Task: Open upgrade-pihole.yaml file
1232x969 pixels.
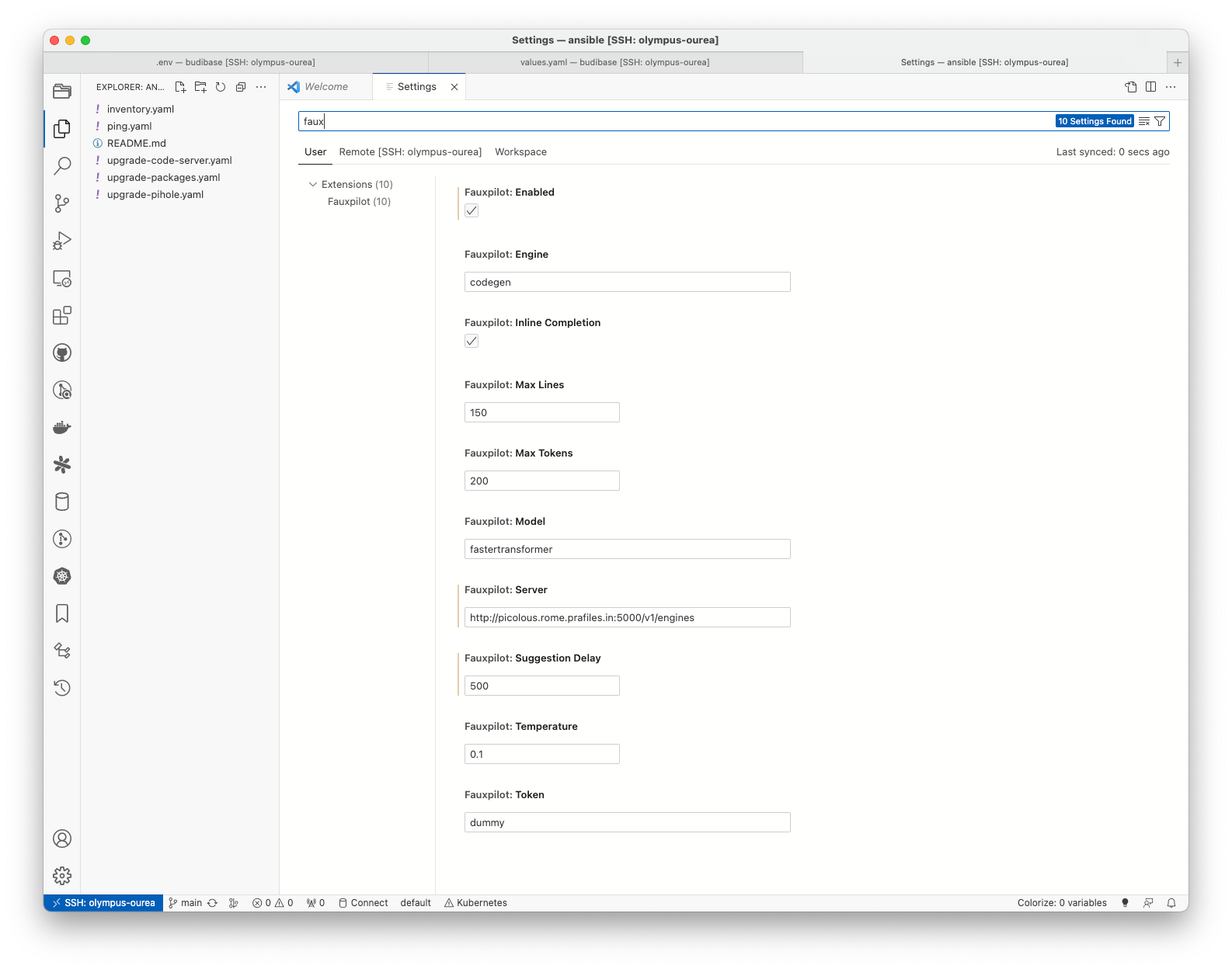Action: [180, 194]
